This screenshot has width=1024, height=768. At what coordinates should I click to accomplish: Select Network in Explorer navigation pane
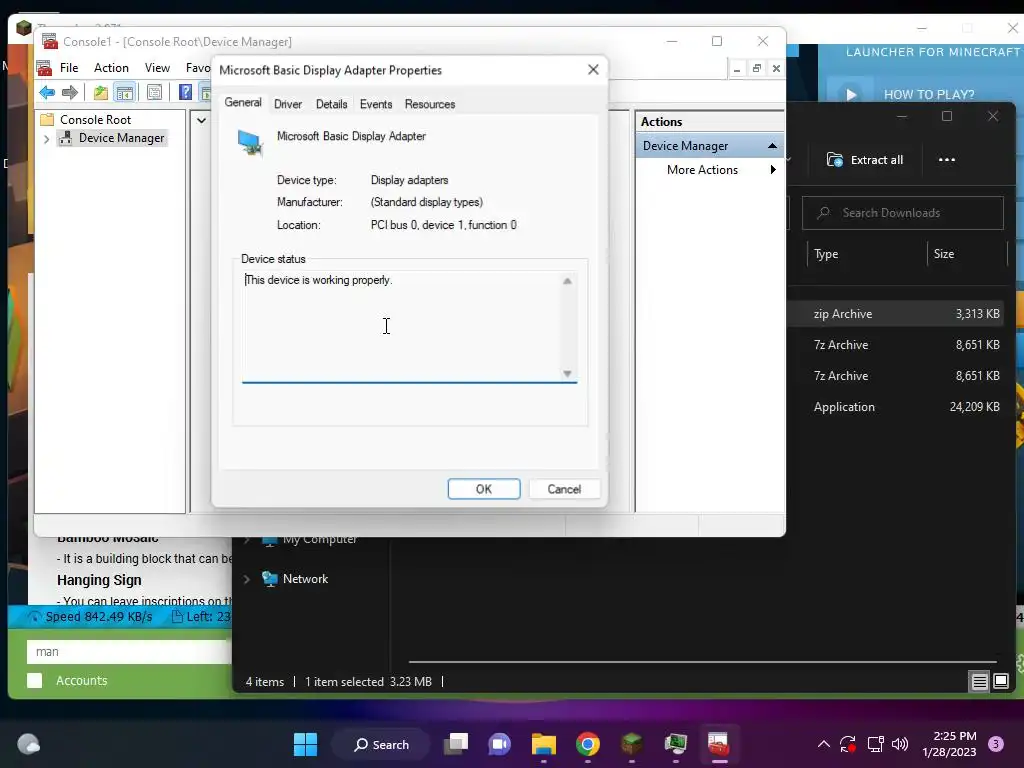click(305, 579)
